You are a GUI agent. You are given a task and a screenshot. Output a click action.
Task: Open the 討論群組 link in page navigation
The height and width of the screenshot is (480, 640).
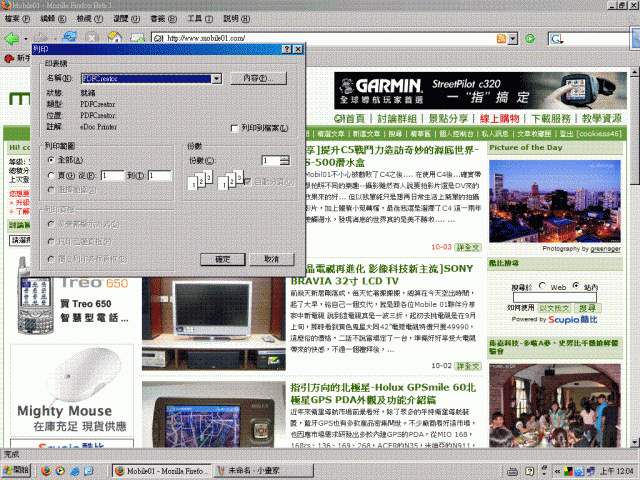click(x=397, y=119)
